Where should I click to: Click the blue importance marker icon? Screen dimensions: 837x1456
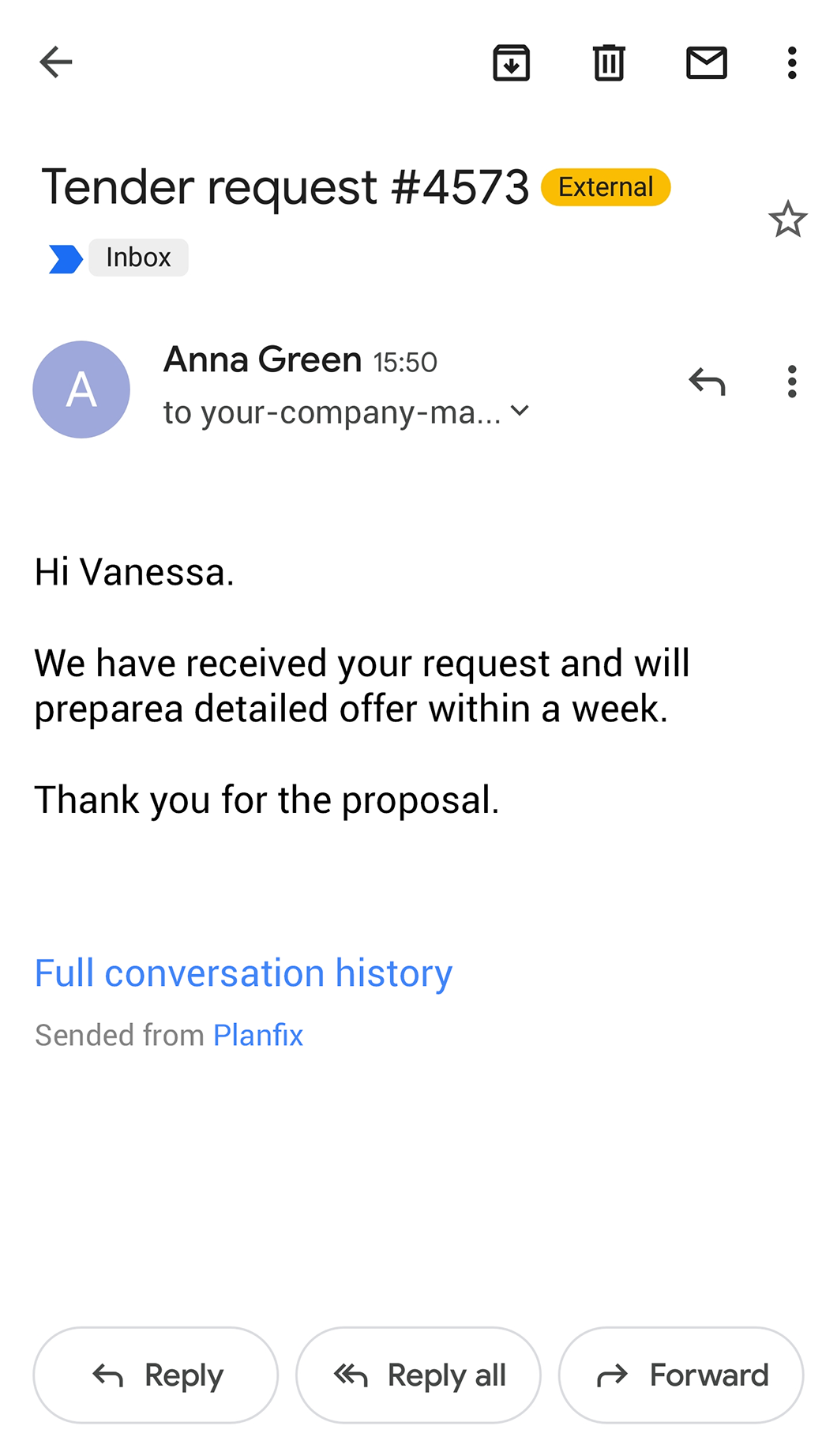(66, 258)
